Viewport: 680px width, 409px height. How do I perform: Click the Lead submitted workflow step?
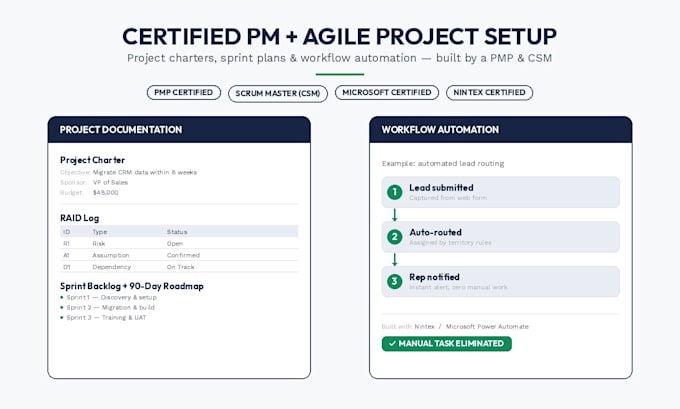pyautogui.click(x=501, y=192)
